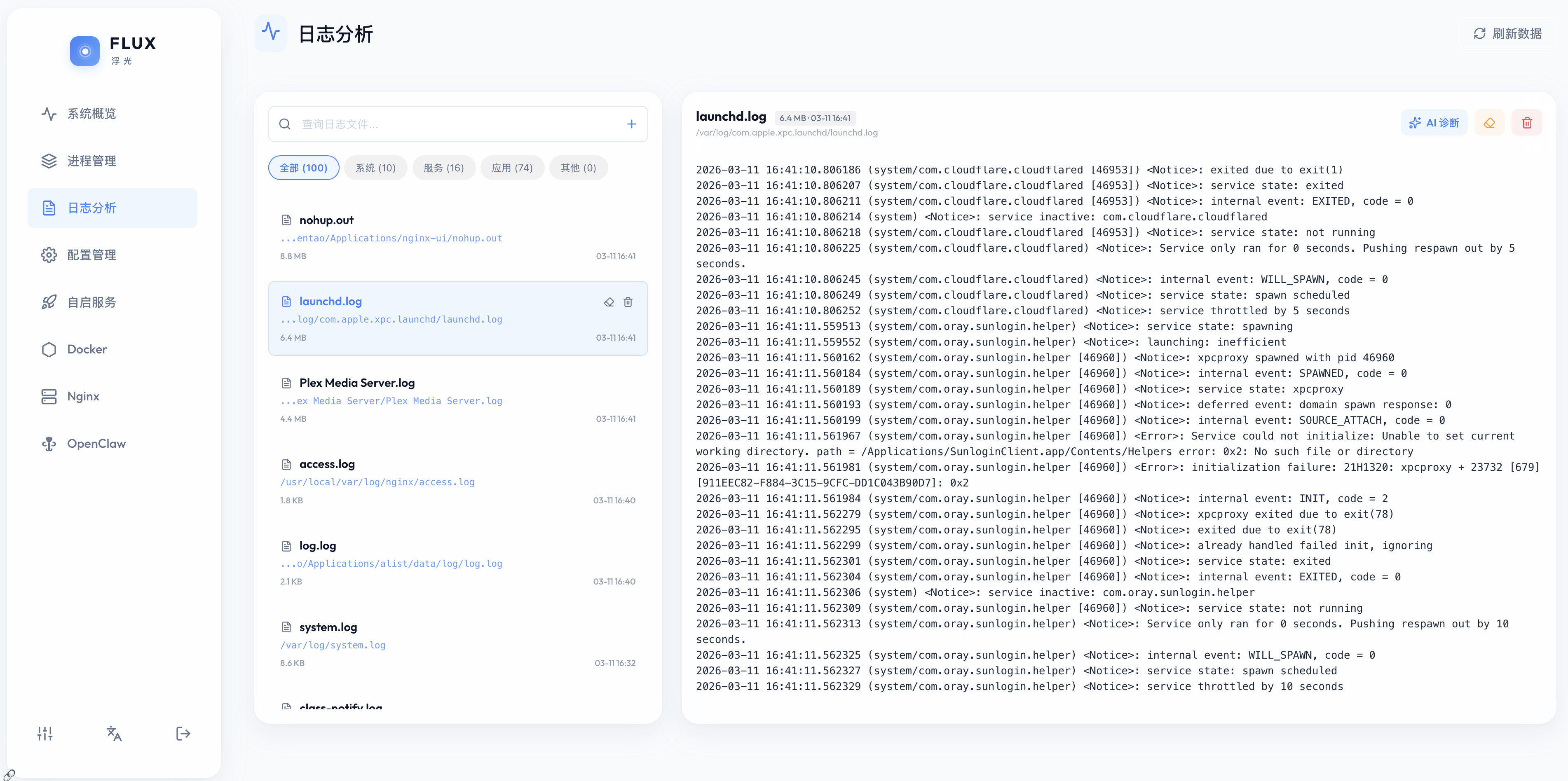
Task: Click the logout icon at sidebar bottom
Action: pyautogui.click(x=183, y=734)
